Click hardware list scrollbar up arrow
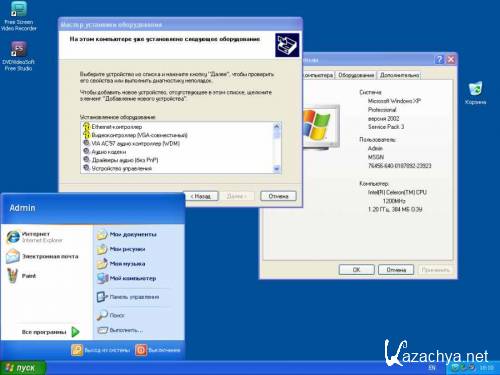Screen dimensions: 500x375 pyautogui.click(x=277, y=126)
